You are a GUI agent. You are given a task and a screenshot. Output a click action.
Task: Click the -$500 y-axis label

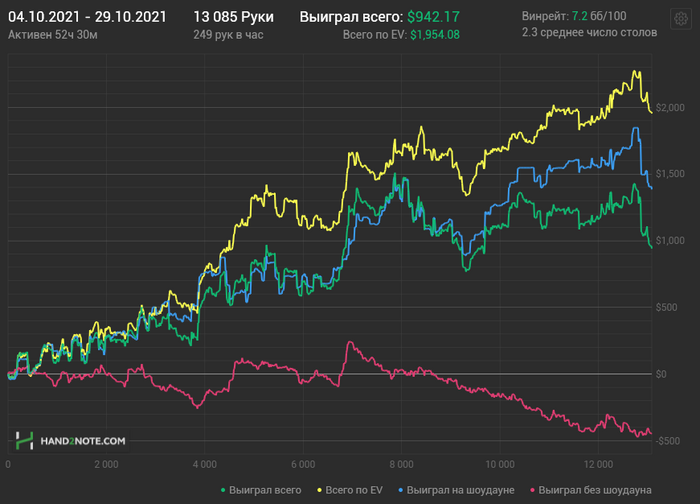click(x=668, y=441)
